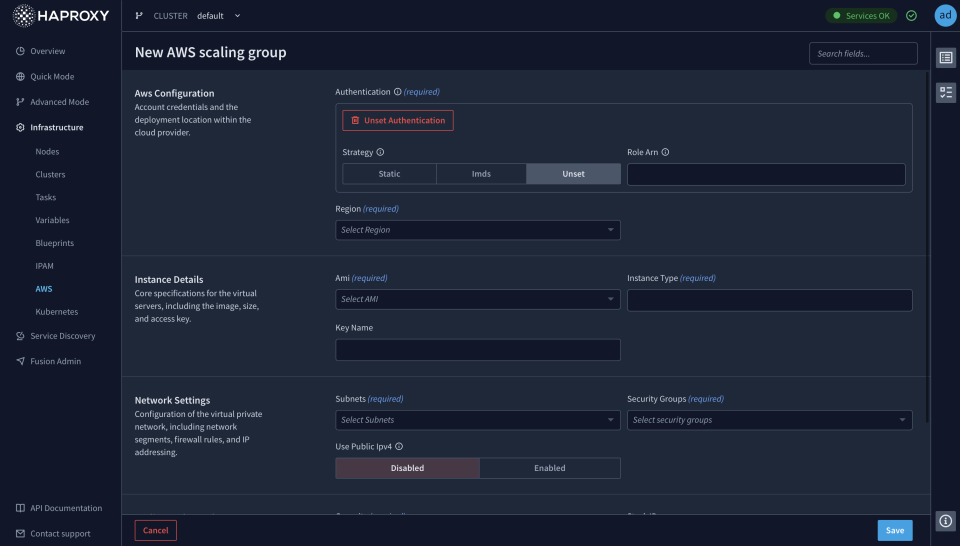This screenshot has width=960, height=546.
Task: Click the Infrastructure sidebar label
Action: coord(57,127)
